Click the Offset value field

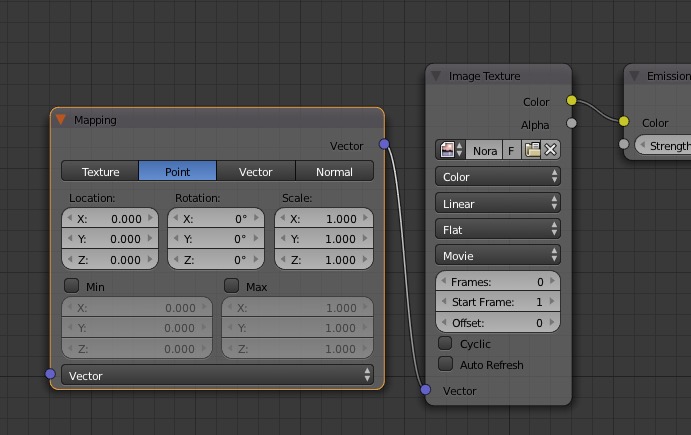498,323
